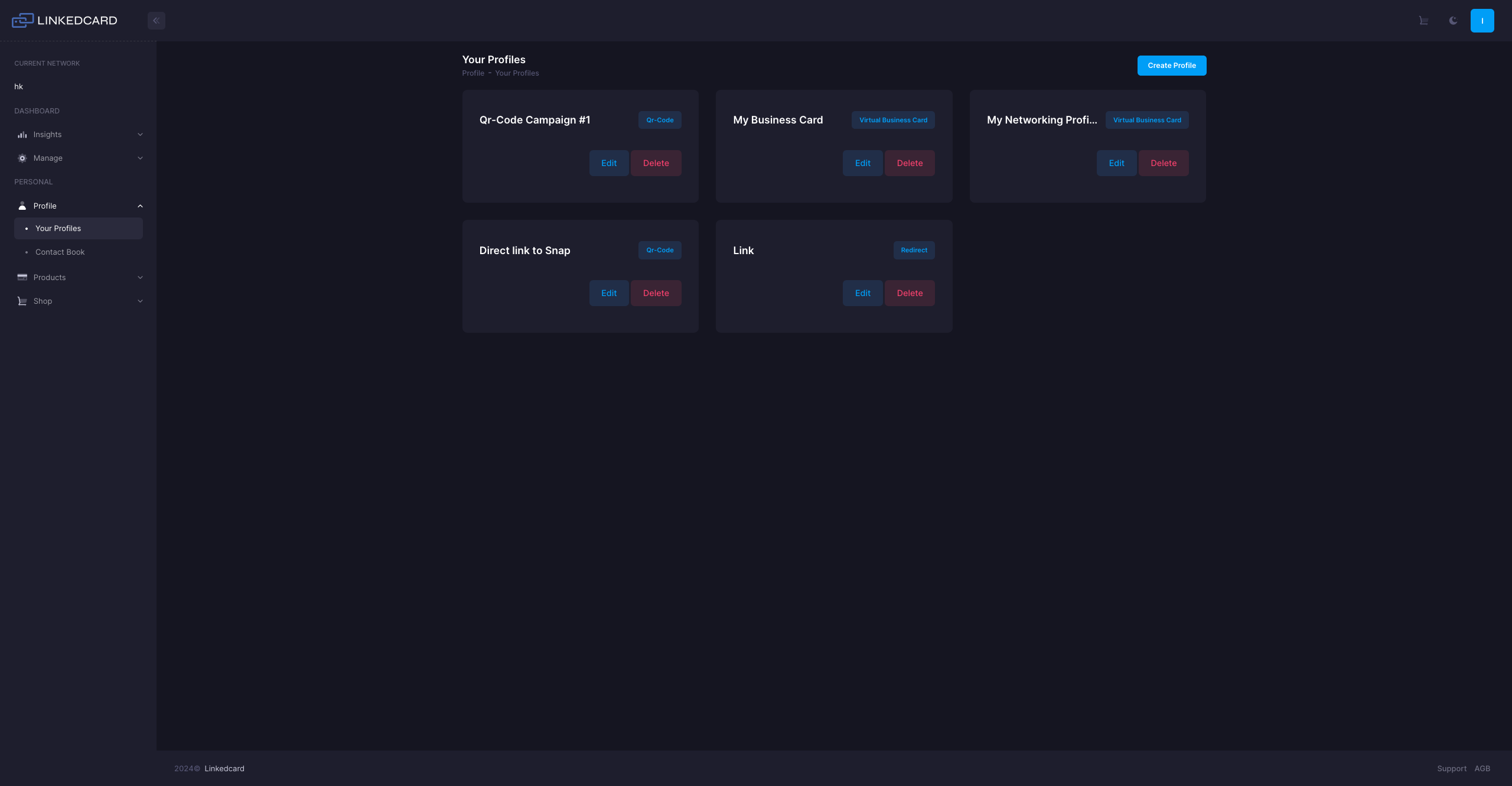This screenshot has width=1512, height=786.
Task: Edit the My Networking Profile card
Action: pyautogui.click(x=1116, y=163)
